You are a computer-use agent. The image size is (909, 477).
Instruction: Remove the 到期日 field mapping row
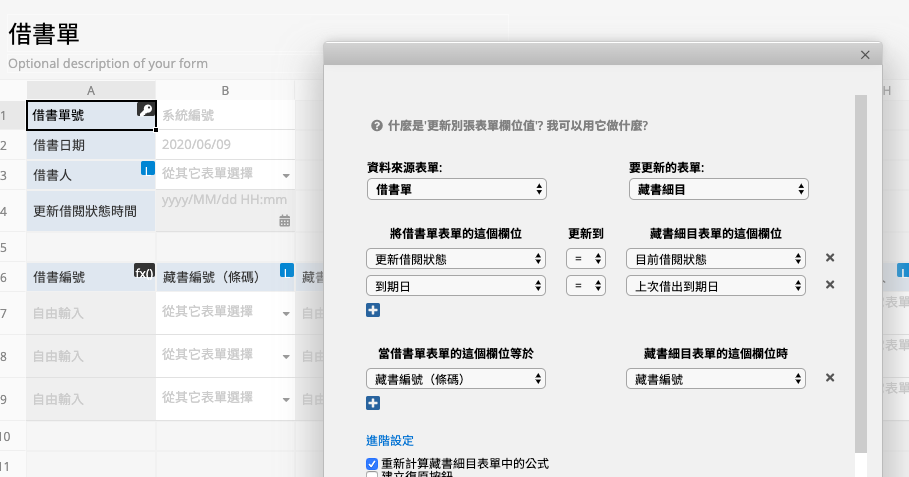(x=829, y=285)
